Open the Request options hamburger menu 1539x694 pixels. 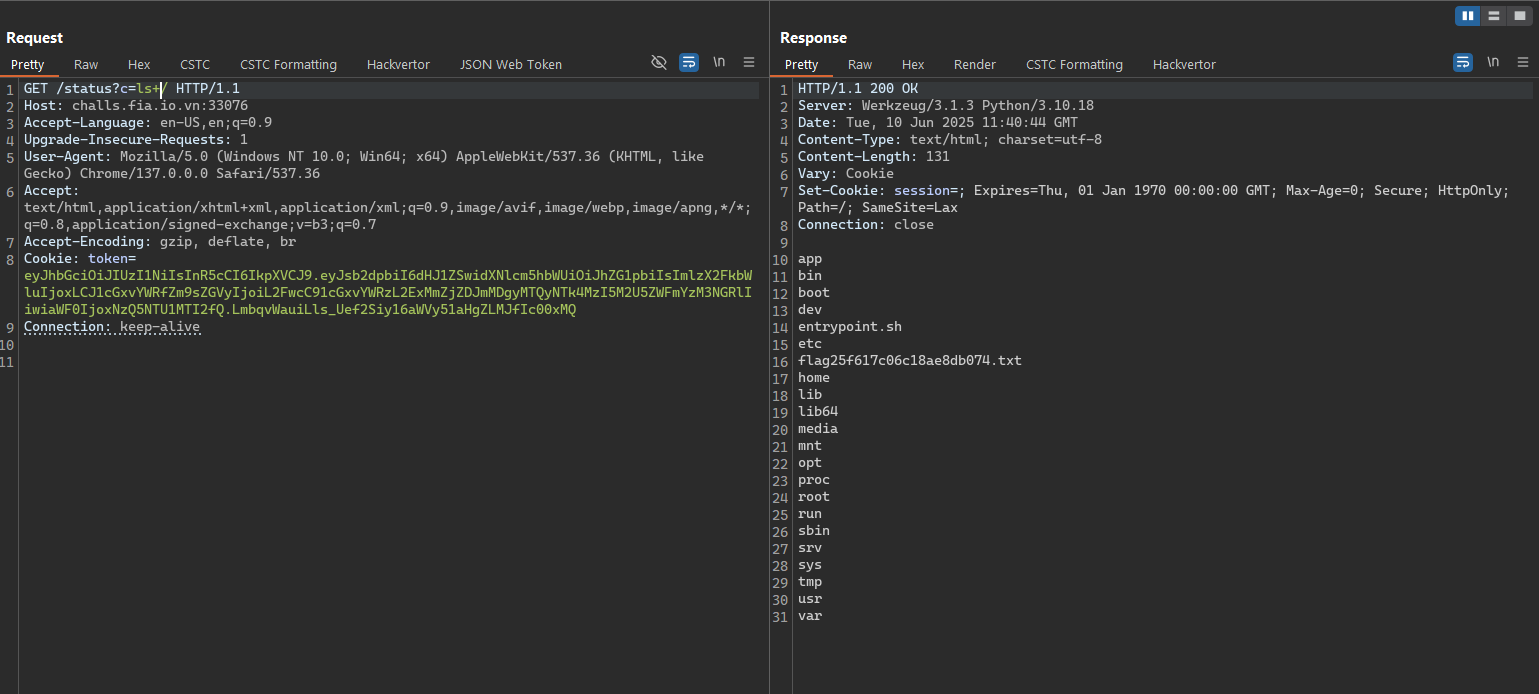(749, 62)
